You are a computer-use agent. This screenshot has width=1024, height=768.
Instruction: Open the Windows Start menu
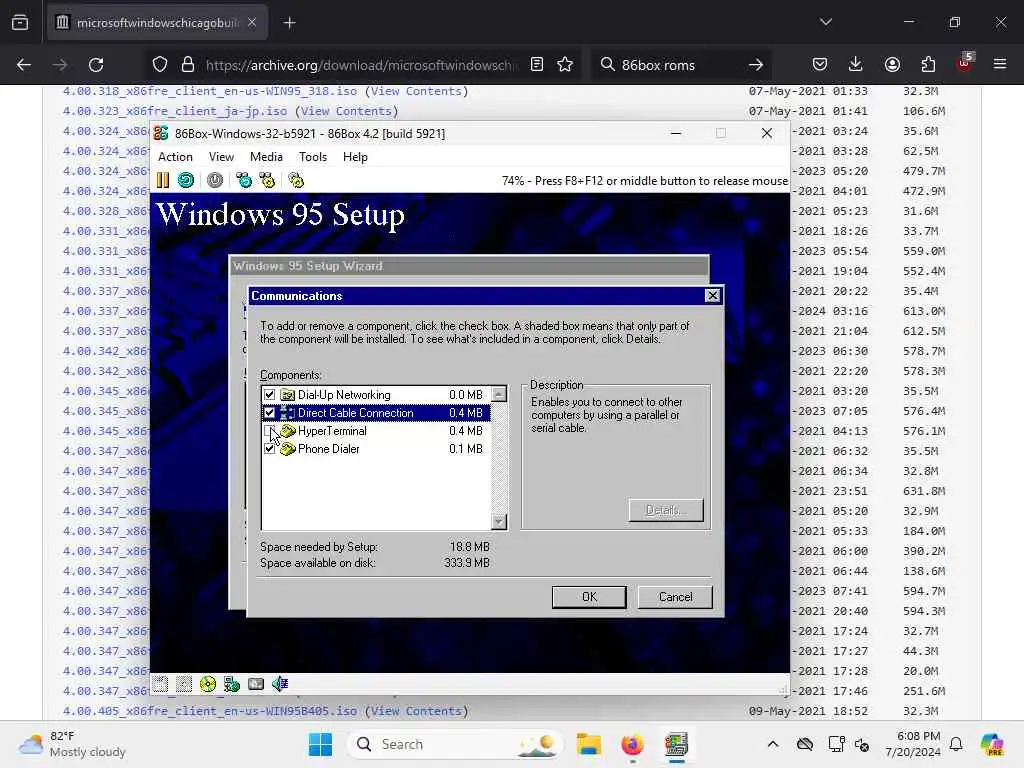pyautogui.click(x=320, y=744)
